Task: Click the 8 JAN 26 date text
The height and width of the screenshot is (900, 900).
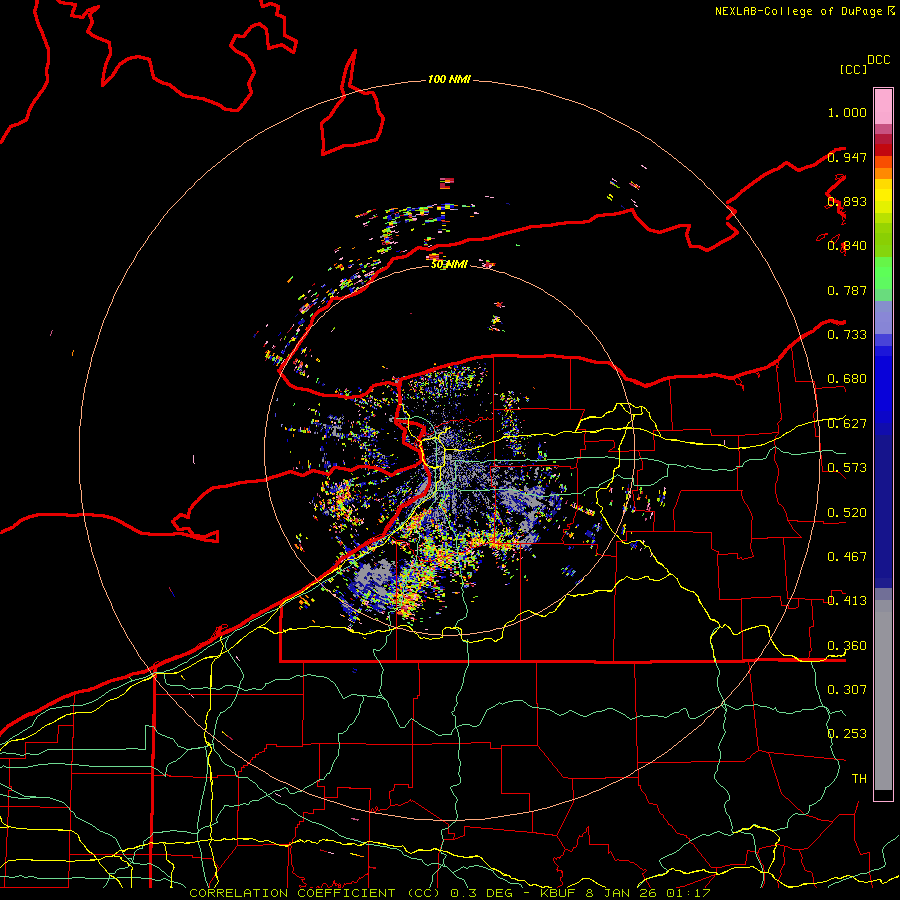Action: (x=622, y=893)
